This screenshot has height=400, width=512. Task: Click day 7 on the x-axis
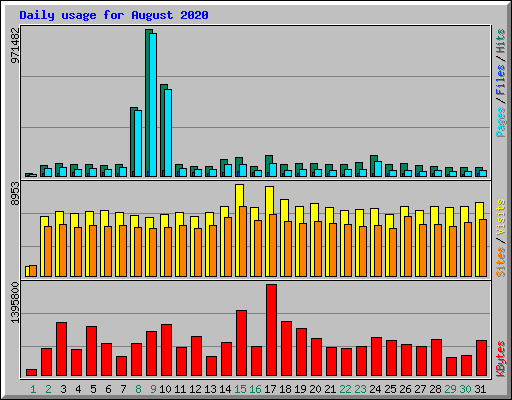click(123, 389)
